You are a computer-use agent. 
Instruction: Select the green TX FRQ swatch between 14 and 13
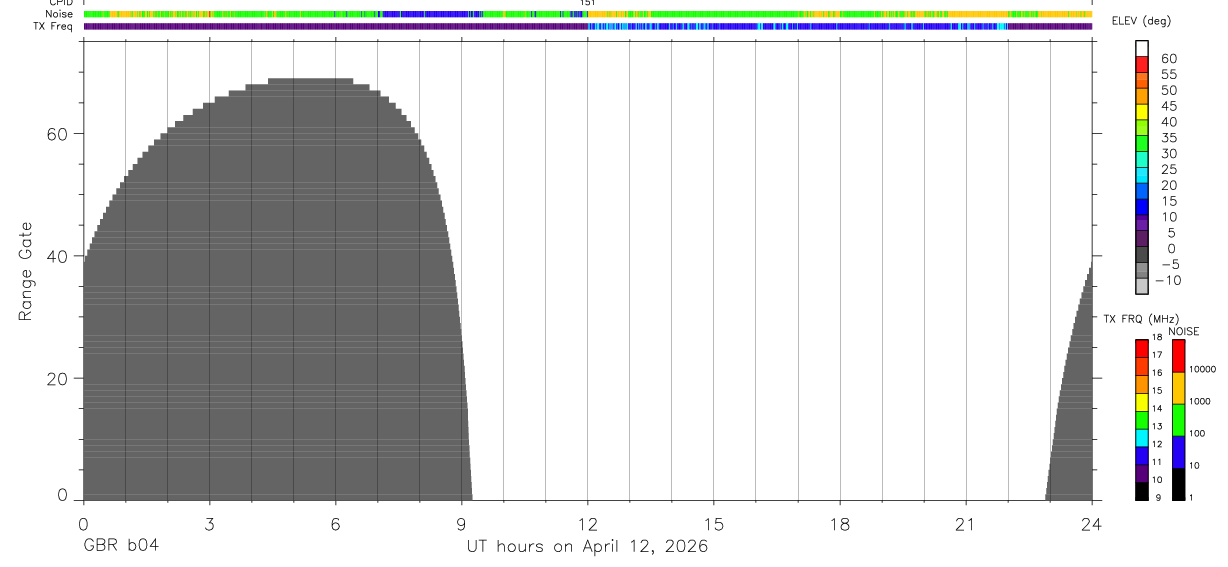pos(1141,420)
